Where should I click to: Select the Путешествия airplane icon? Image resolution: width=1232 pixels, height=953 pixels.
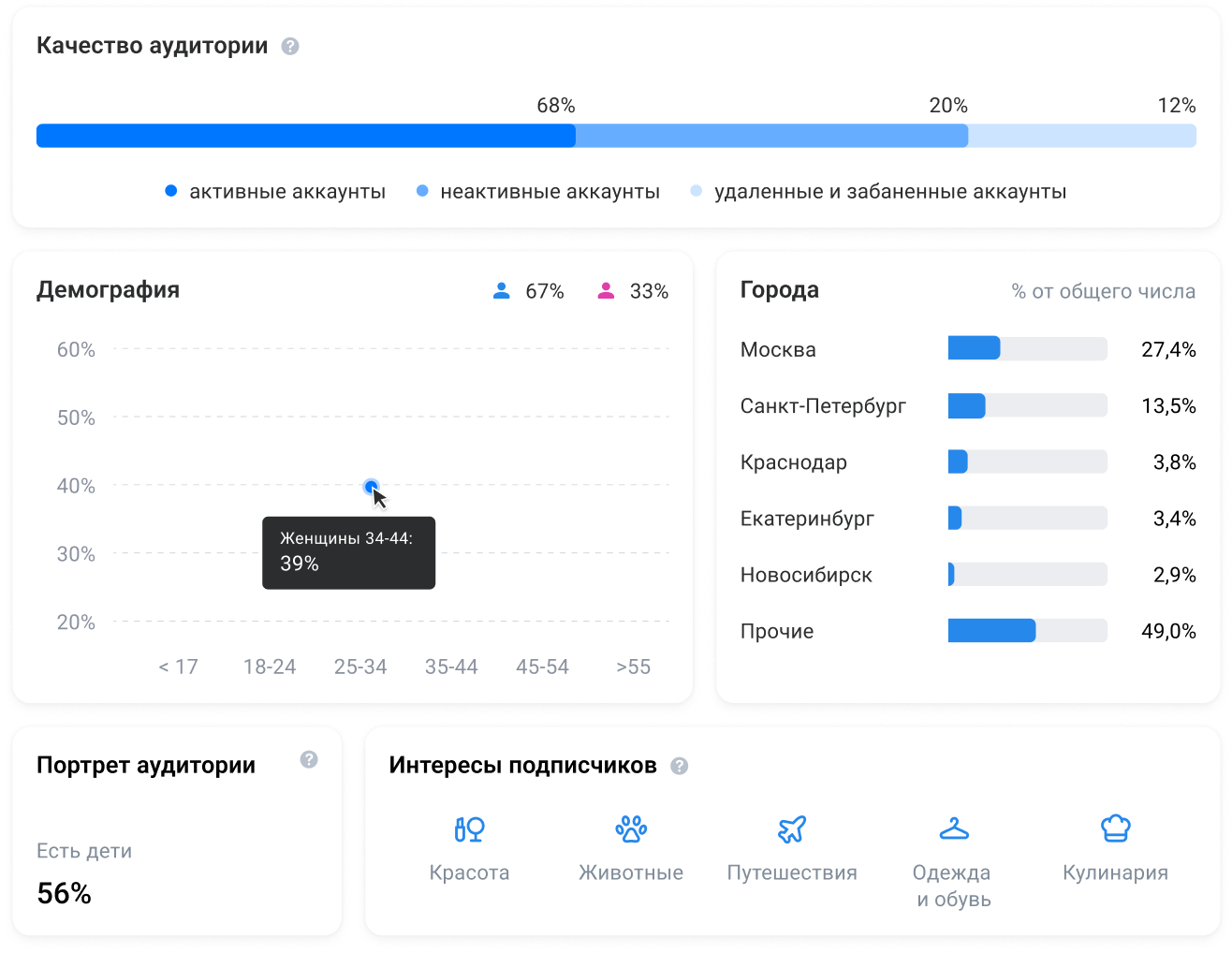pyautogui.click(x=792, y=829)
